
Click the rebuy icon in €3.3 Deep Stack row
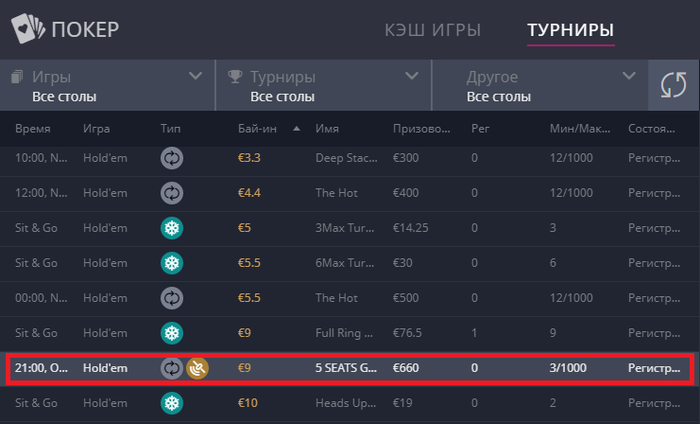[172, 157]
